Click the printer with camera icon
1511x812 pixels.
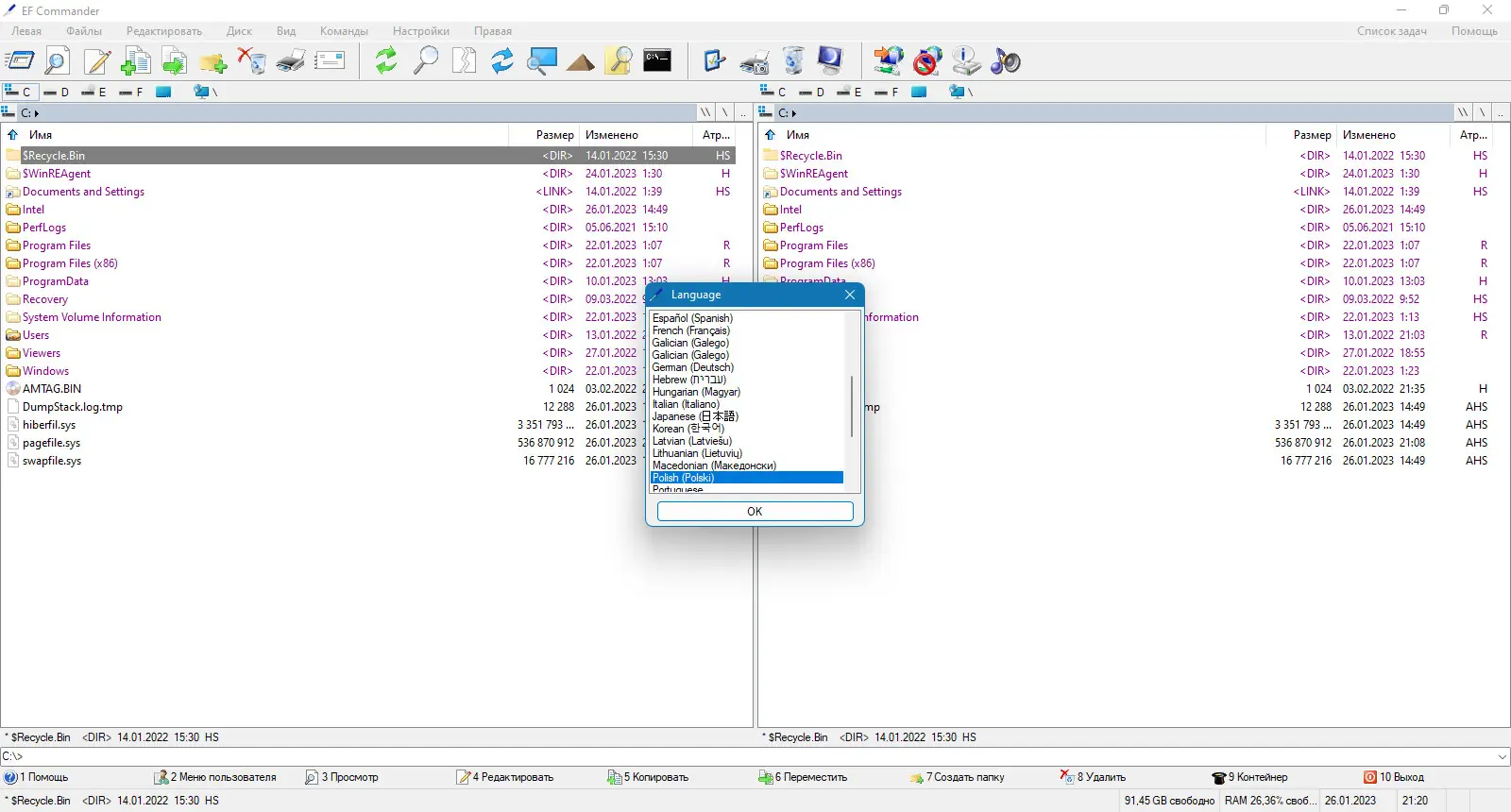click(x=754, y=61)
